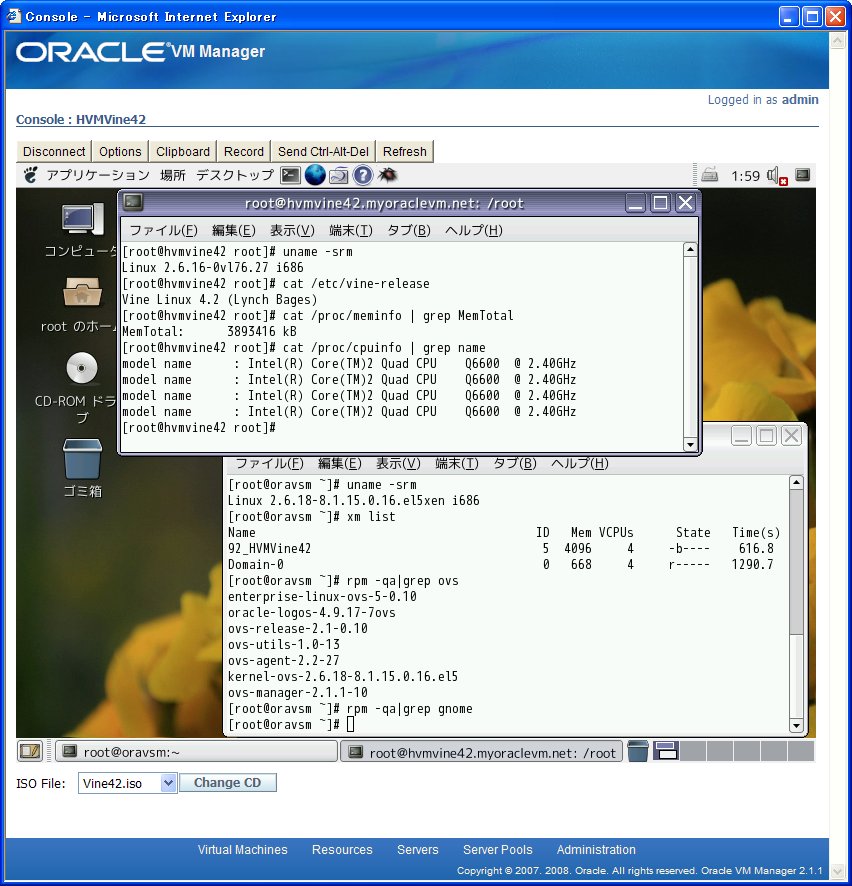Click the Change CD button
The height and width of the screenshot is (886, 852).
227,783
